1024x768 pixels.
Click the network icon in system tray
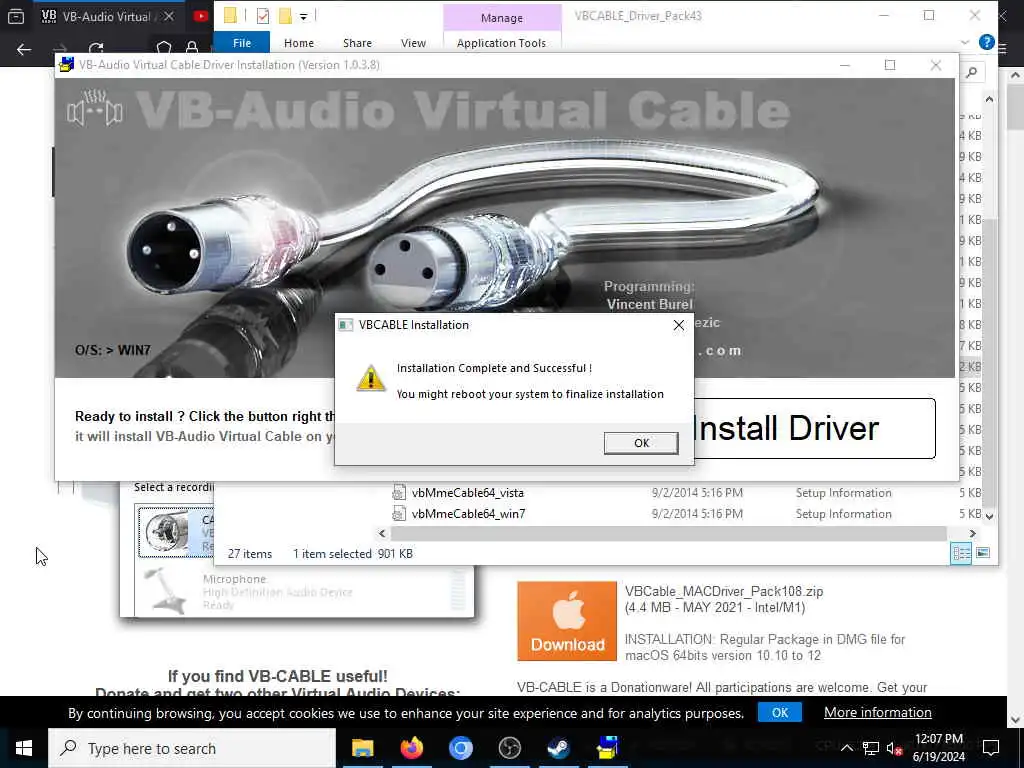pyautogui.click(x=870, y=748)
